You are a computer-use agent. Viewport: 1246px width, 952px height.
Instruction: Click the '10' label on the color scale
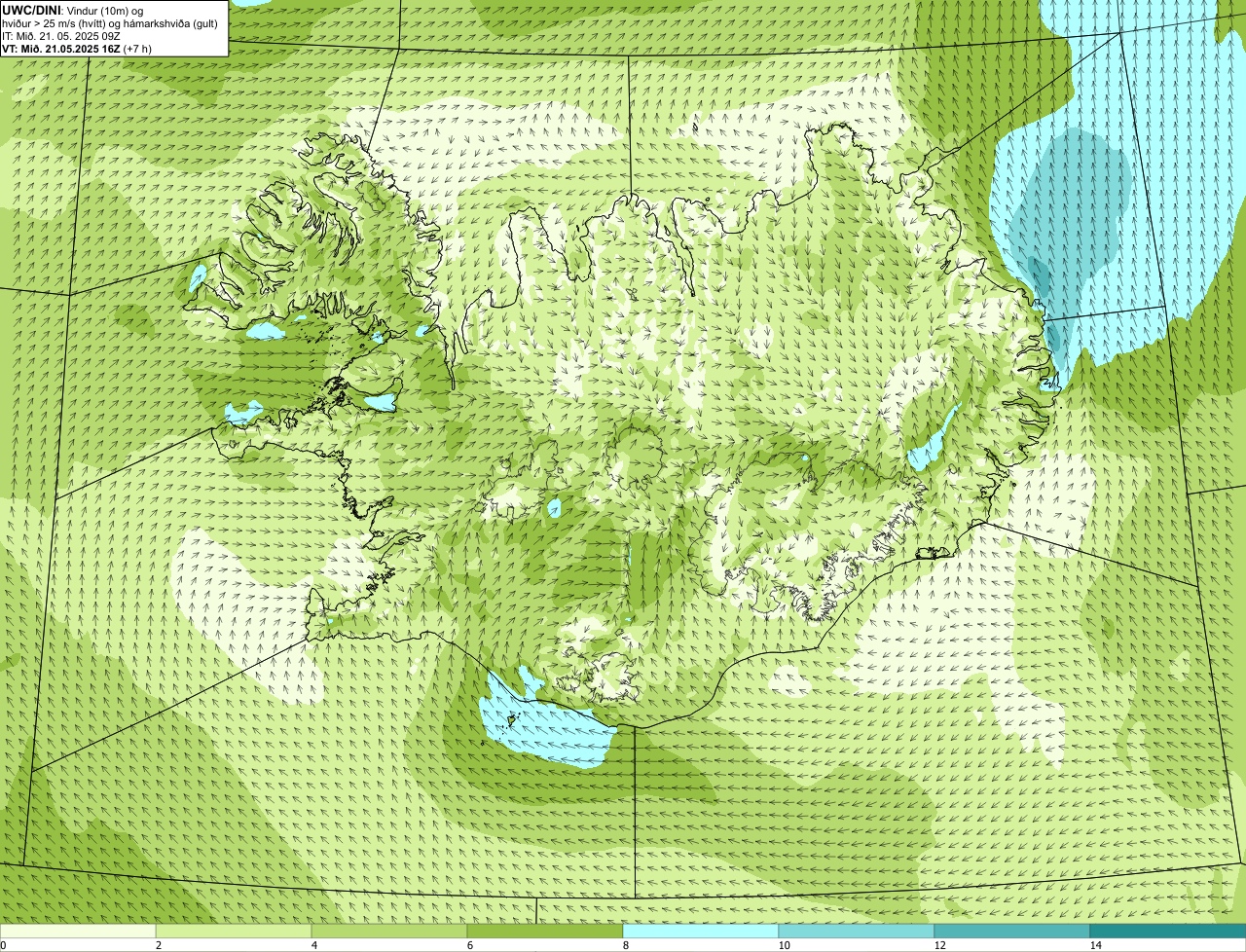tap(784, 945)
